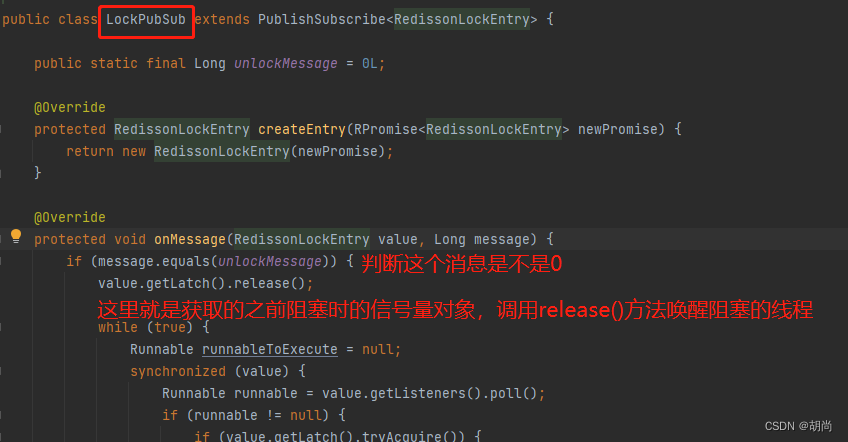The height and width of the screenshot is (442, 848).
Task: Click the underlined runnableToExecute variable
Action: [269, 349]
